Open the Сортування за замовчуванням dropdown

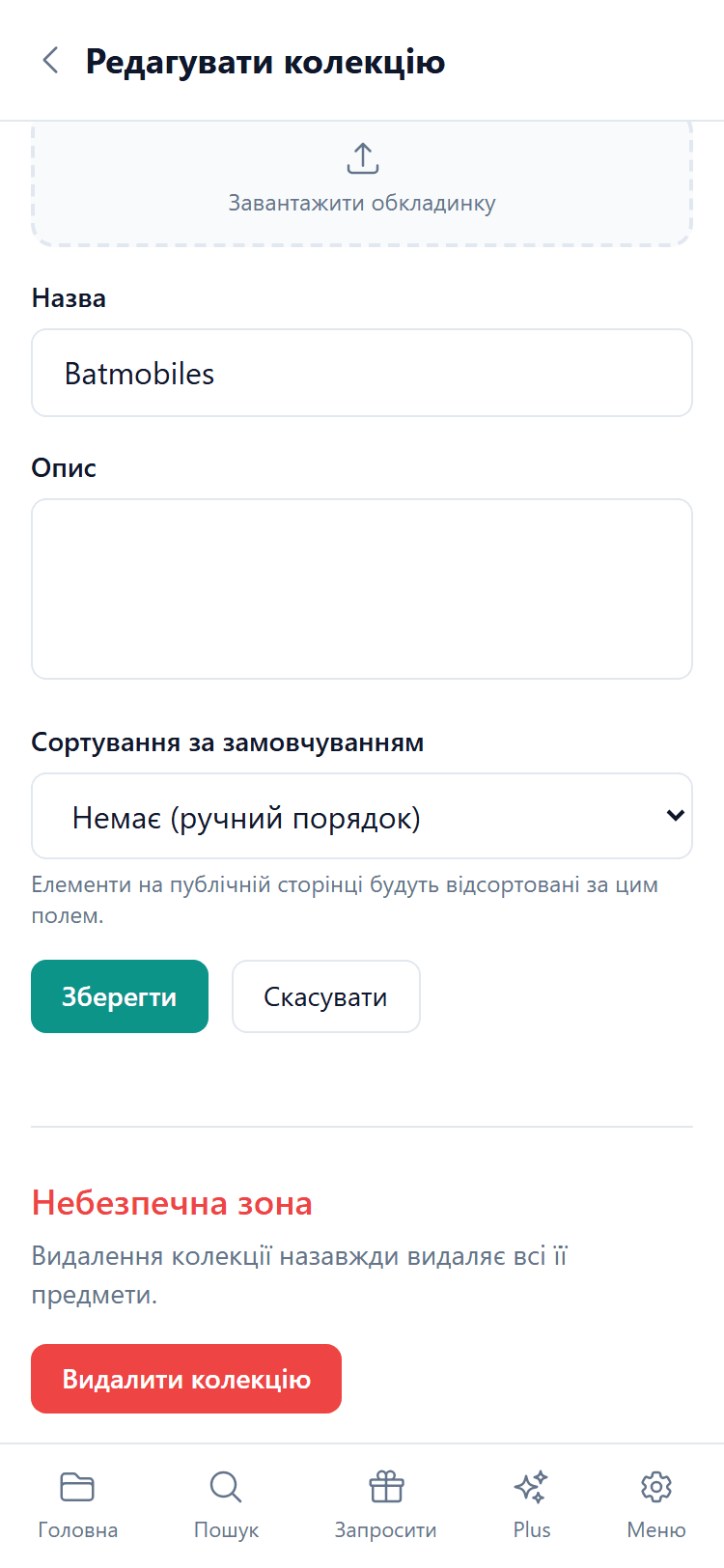pos(362,815)
